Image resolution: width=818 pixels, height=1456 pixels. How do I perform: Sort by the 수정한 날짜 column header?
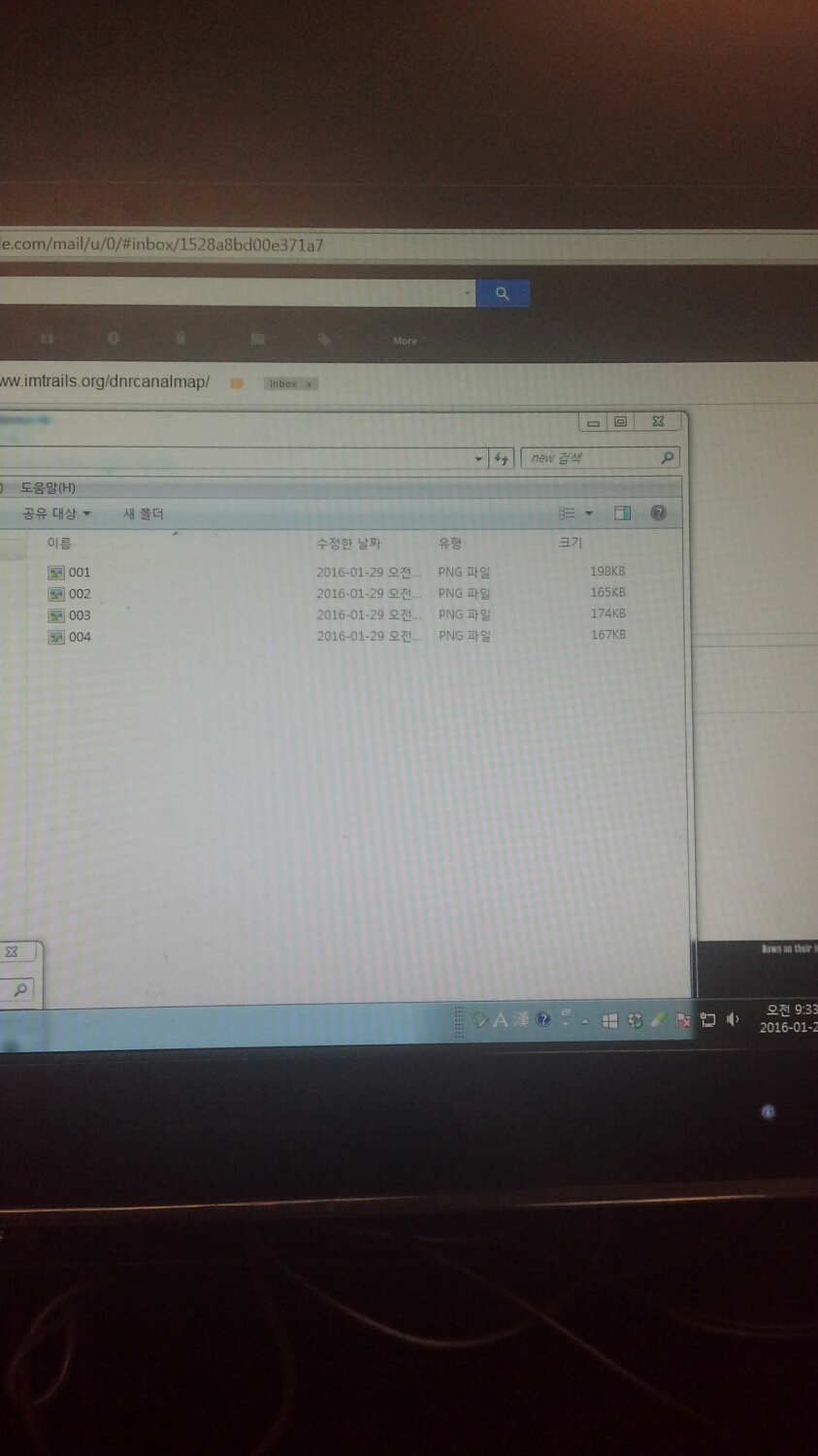pos(348,544)
